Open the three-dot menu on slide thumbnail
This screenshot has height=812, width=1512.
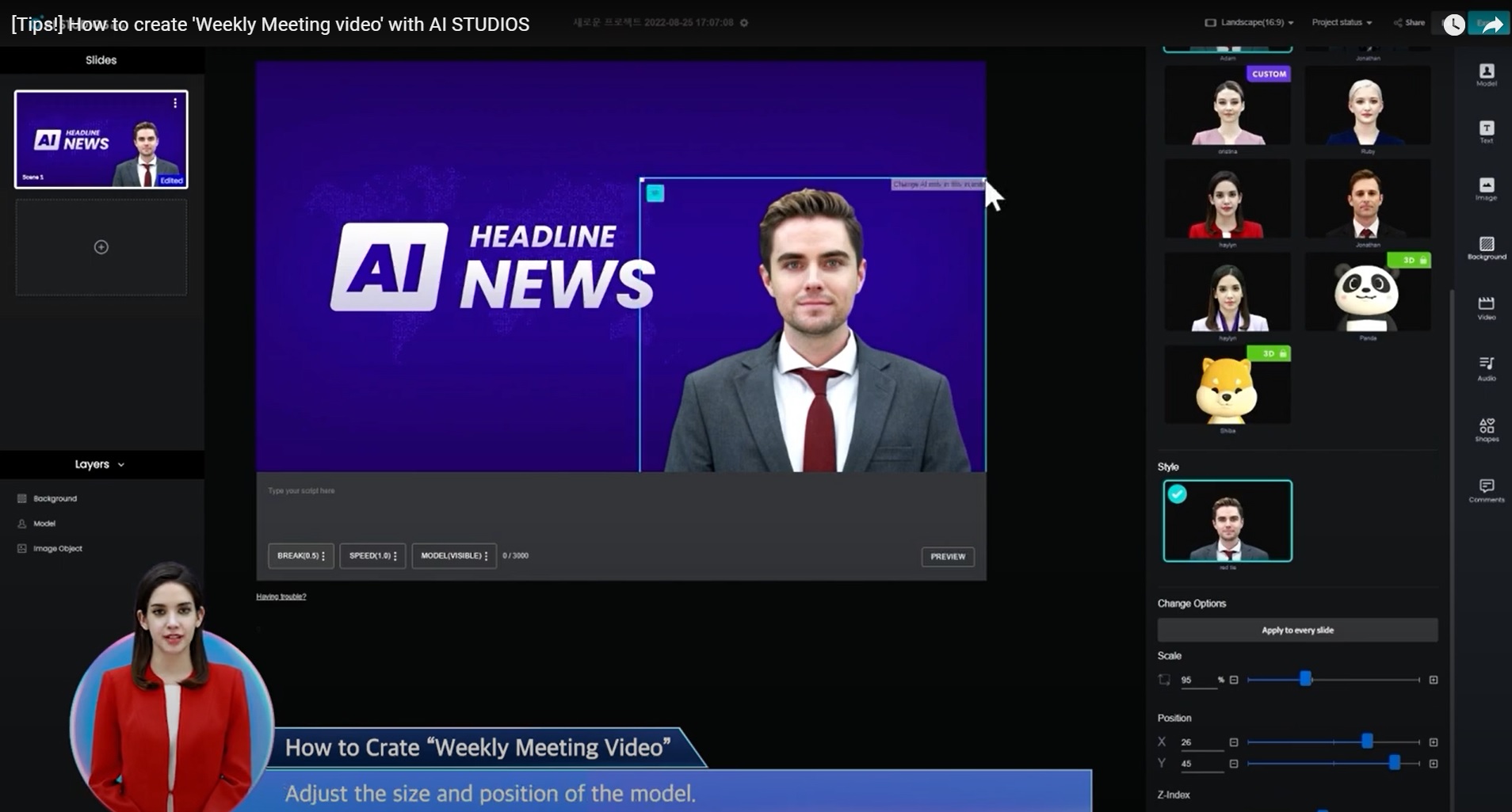tap(175, 103)
